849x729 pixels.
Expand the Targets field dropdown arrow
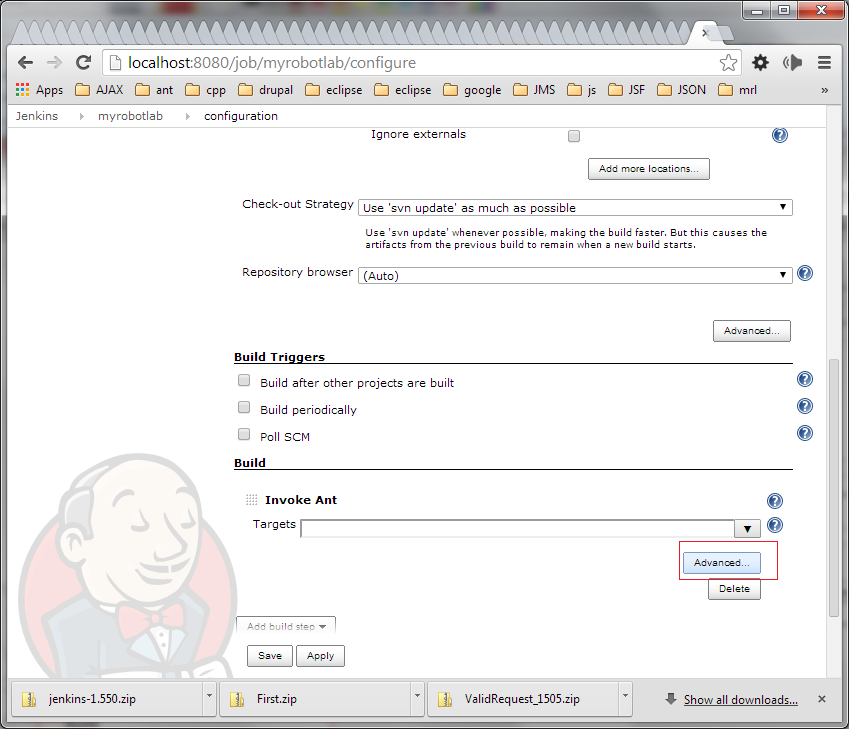747,529
